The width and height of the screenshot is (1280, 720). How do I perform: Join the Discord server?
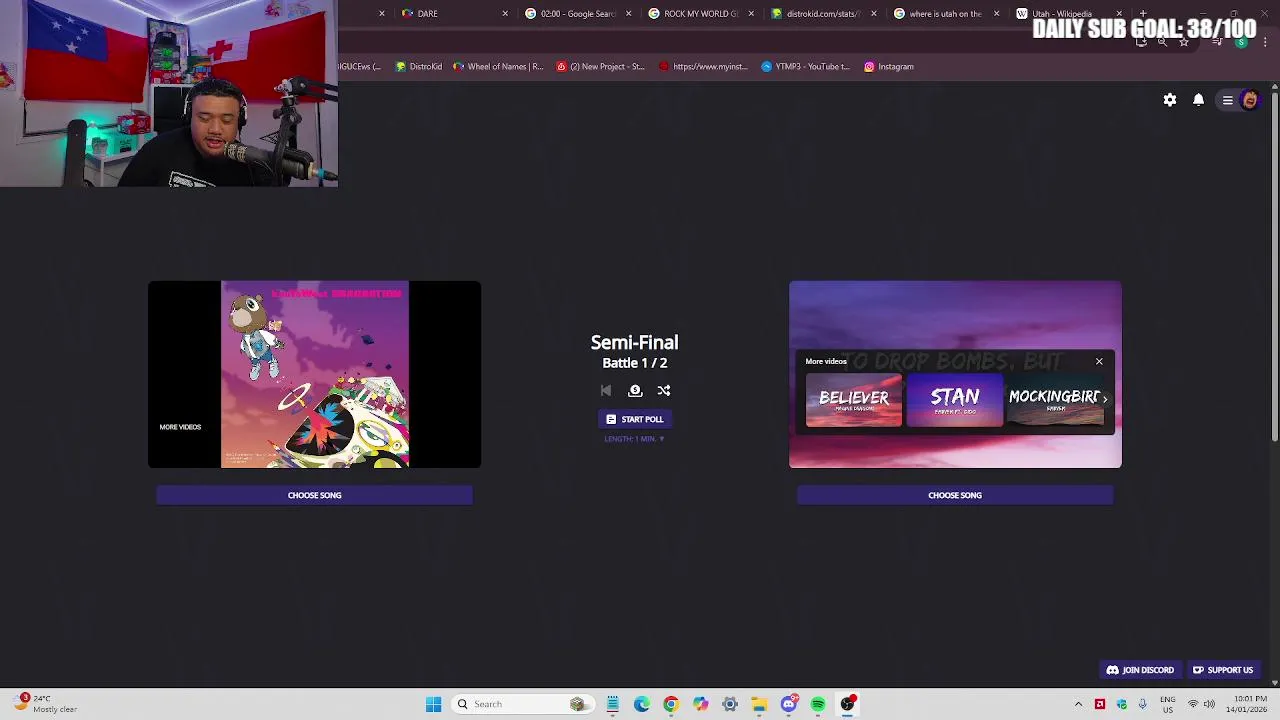pos(1140,670)
